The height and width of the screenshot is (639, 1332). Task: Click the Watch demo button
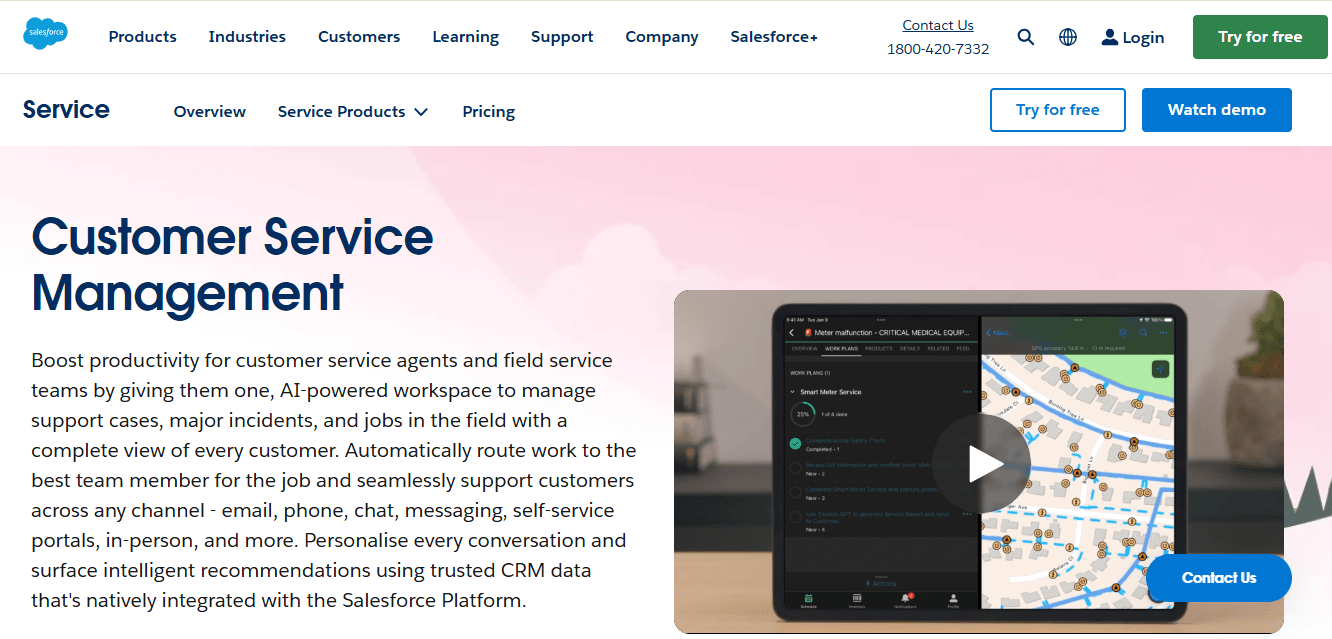pos(1217,110)
